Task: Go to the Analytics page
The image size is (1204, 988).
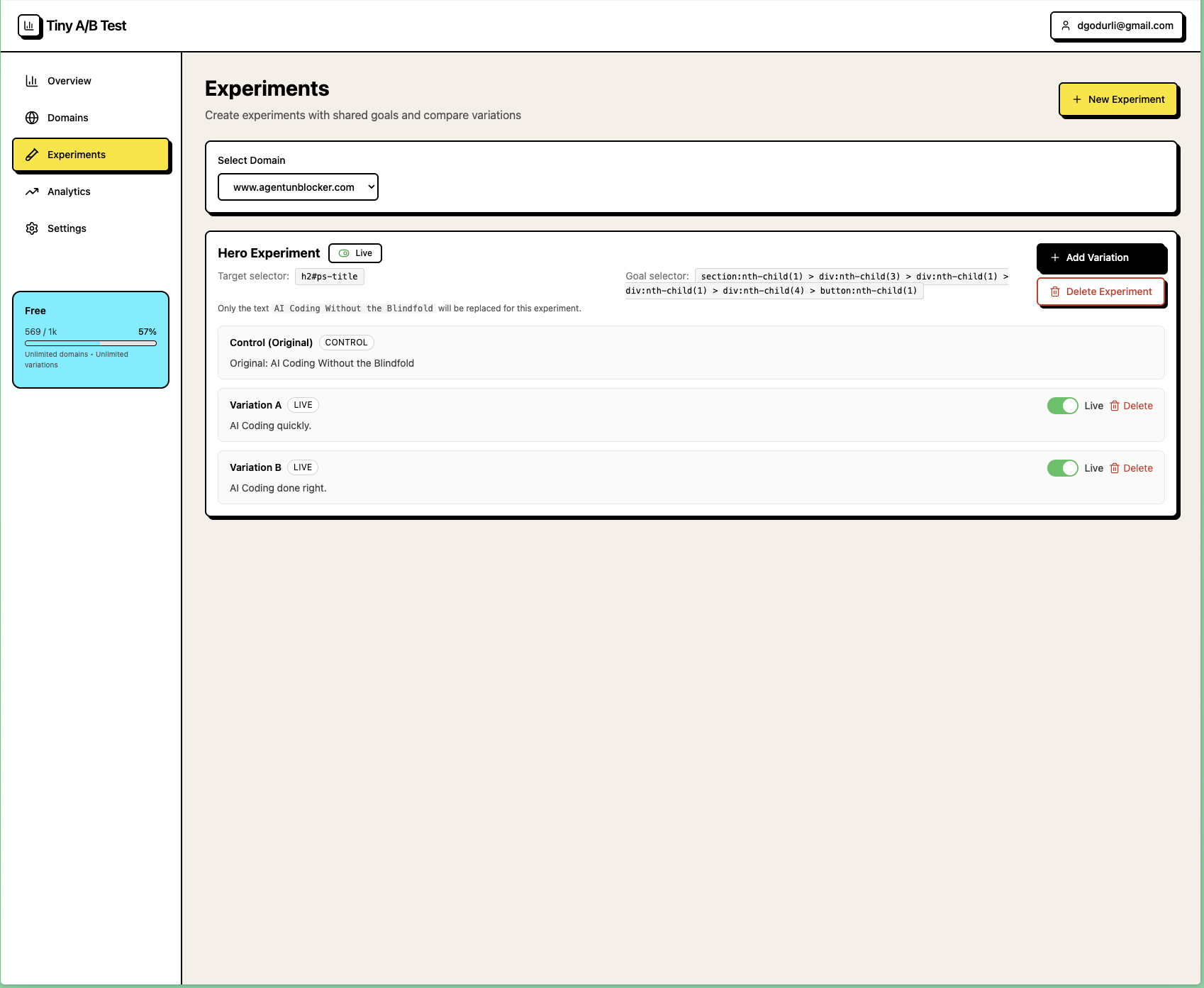Action: (x=69, y=192)
